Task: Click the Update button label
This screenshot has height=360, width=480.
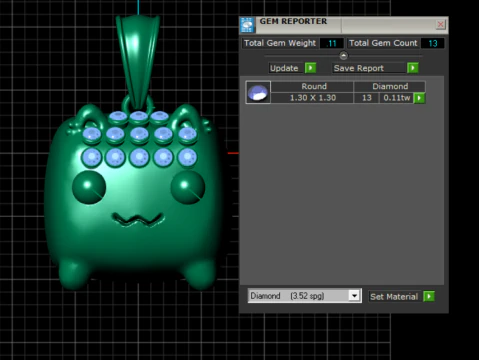Action: [x=284, y=68]
